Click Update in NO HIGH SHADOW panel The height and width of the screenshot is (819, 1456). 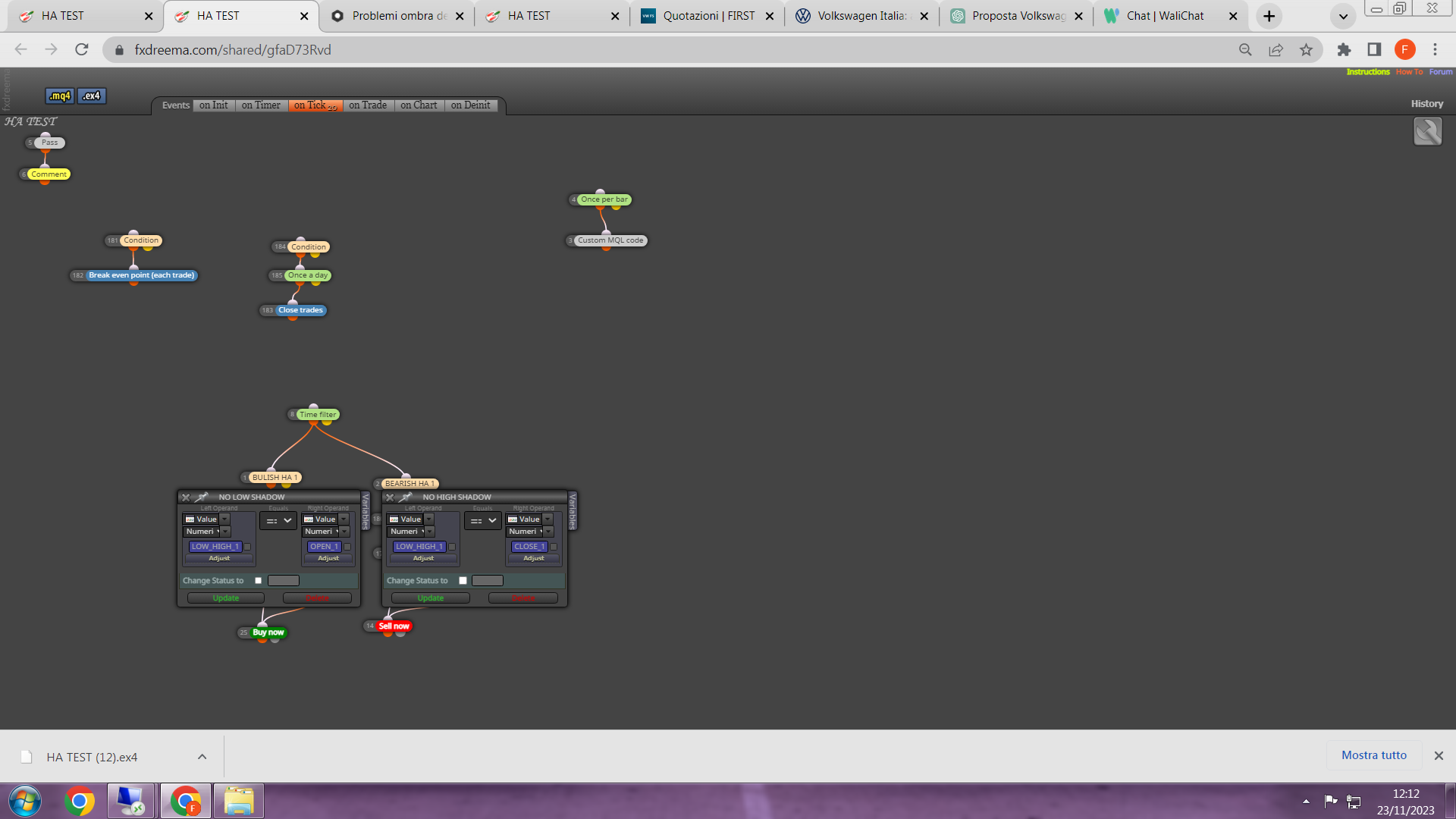point(431,598)
